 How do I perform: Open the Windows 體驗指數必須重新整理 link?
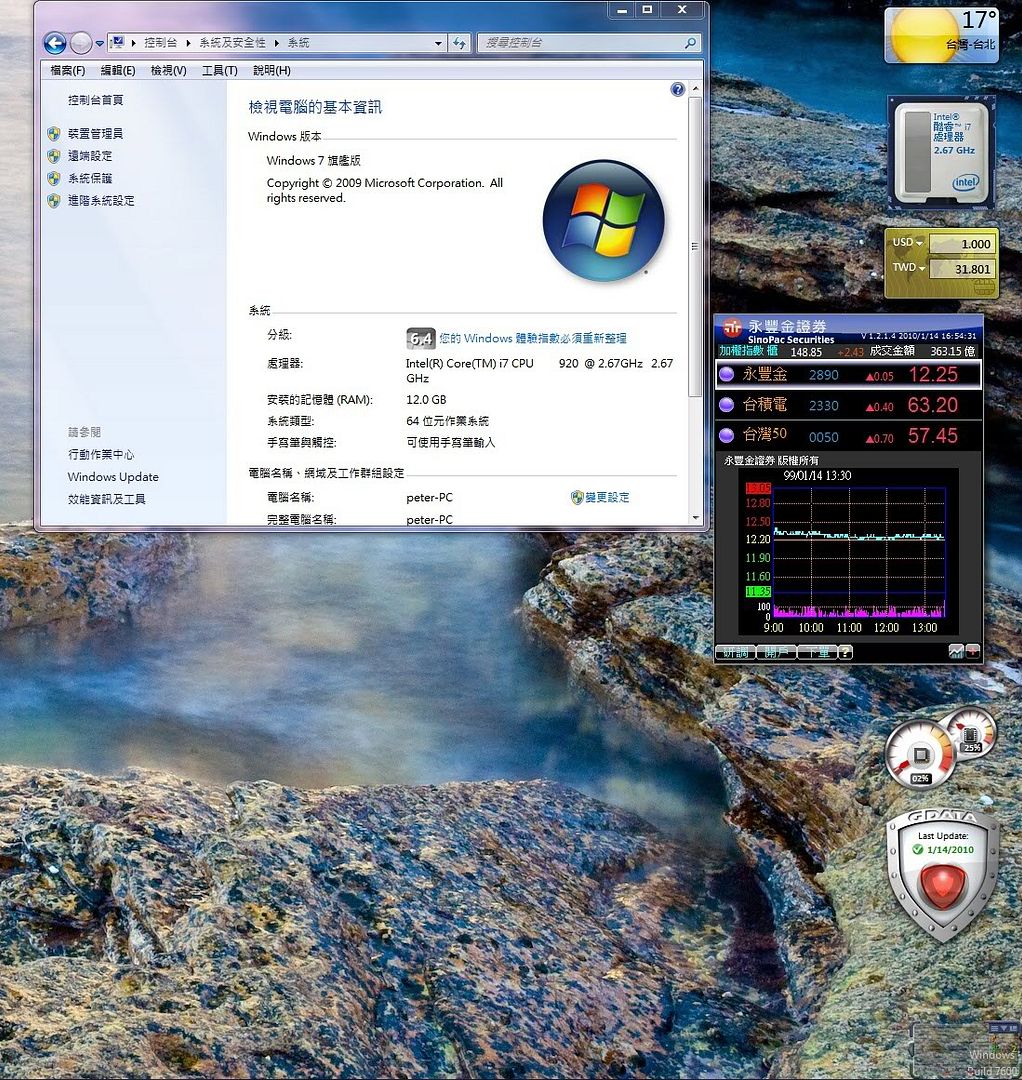tap(533, 338)
